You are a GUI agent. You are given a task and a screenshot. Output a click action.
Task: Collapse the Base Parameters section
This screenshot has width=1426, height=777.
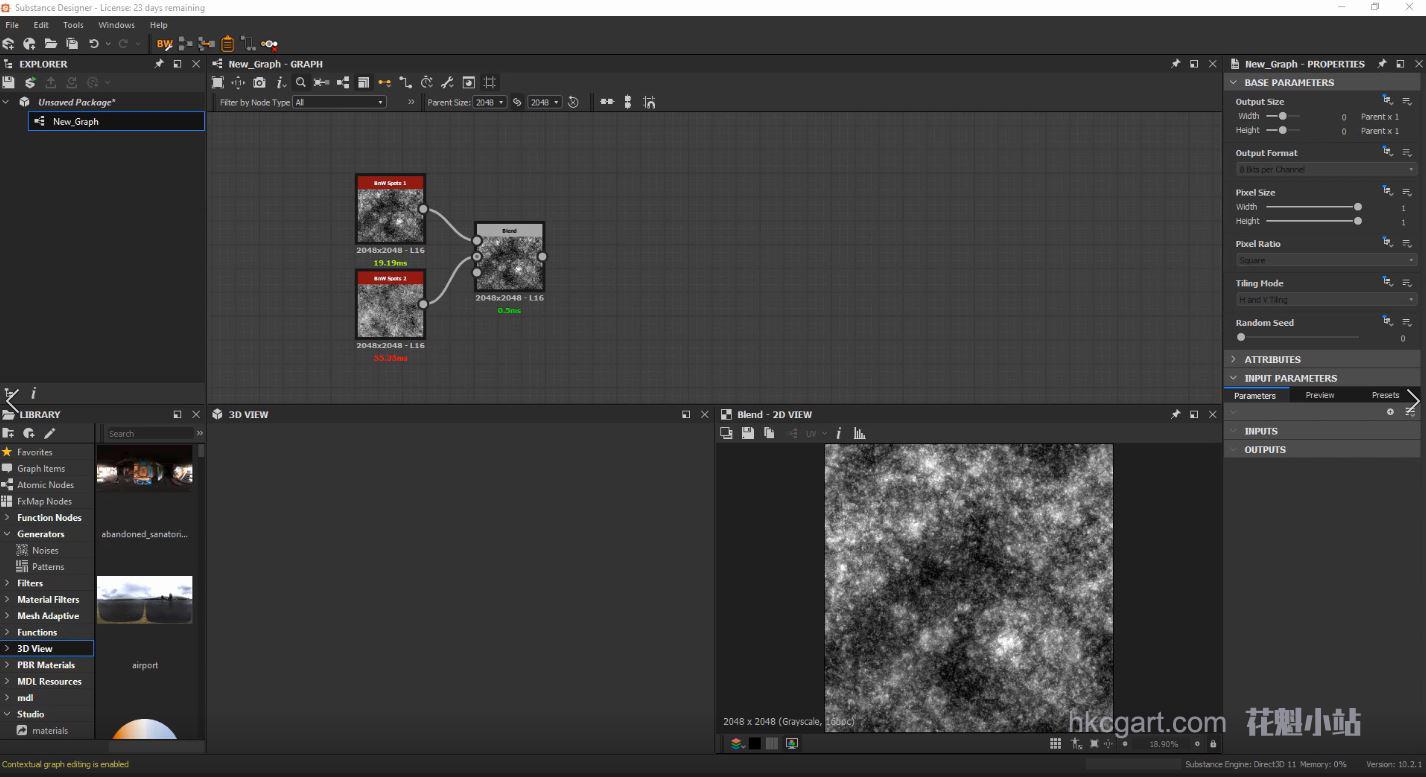pos(1233,82)
